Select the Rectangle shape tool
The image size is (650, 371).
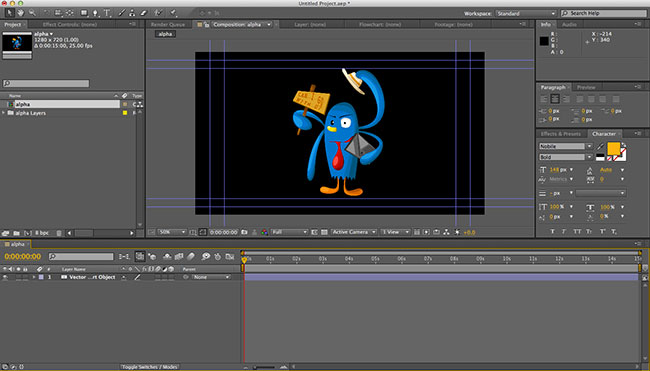[84, 13]
